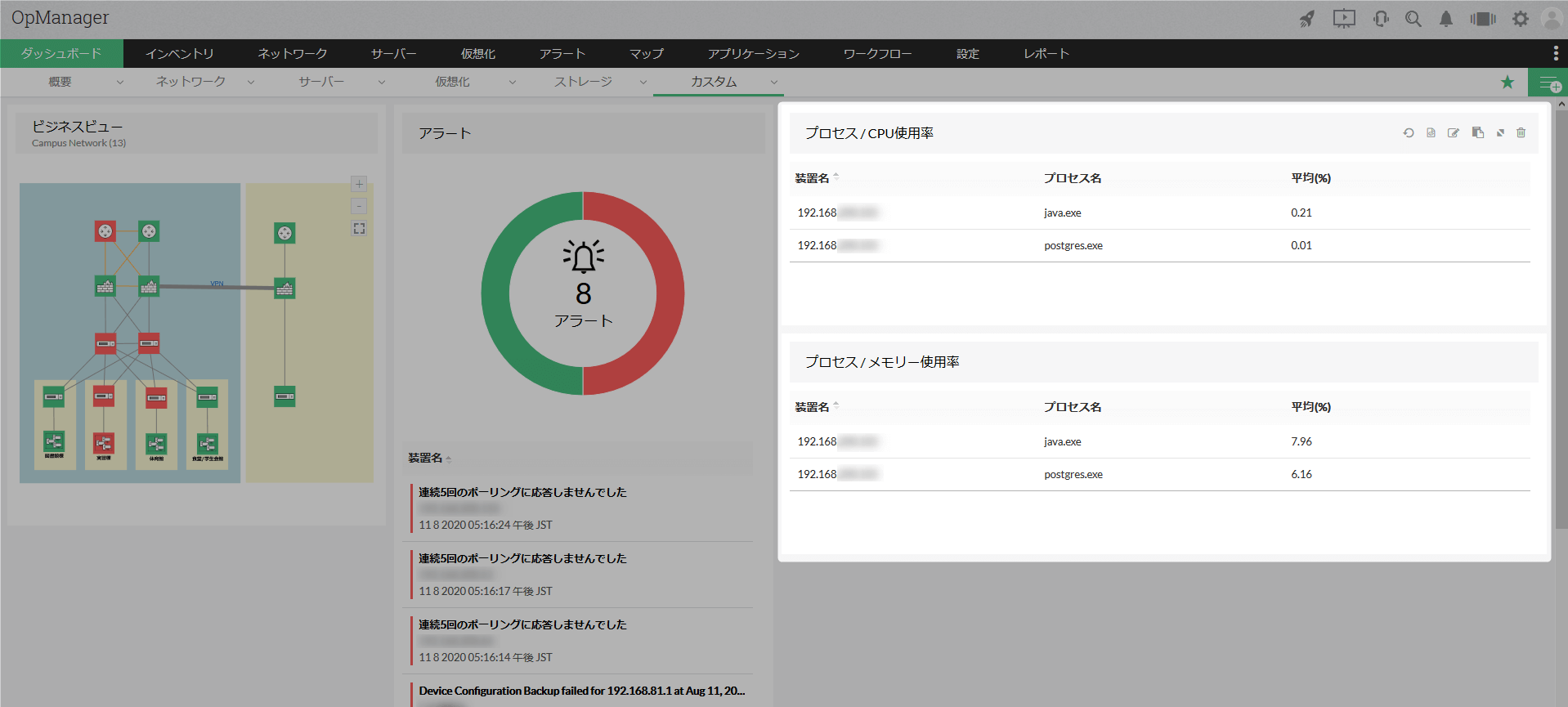Expand the ストレージ dropdown arrow
This screenshot has width=1568, height=707.
click(643, 83)
